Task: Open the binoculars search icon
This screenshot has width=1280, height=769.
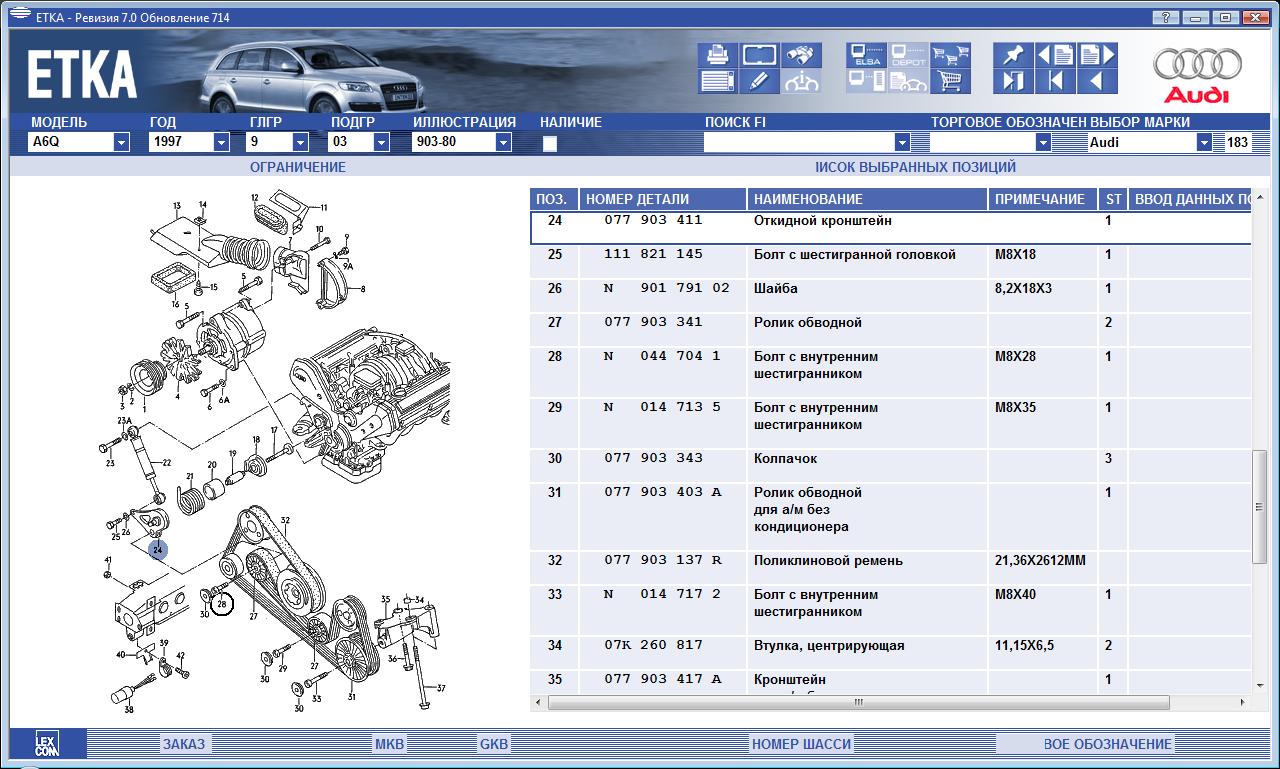Action: click(802, 55)
